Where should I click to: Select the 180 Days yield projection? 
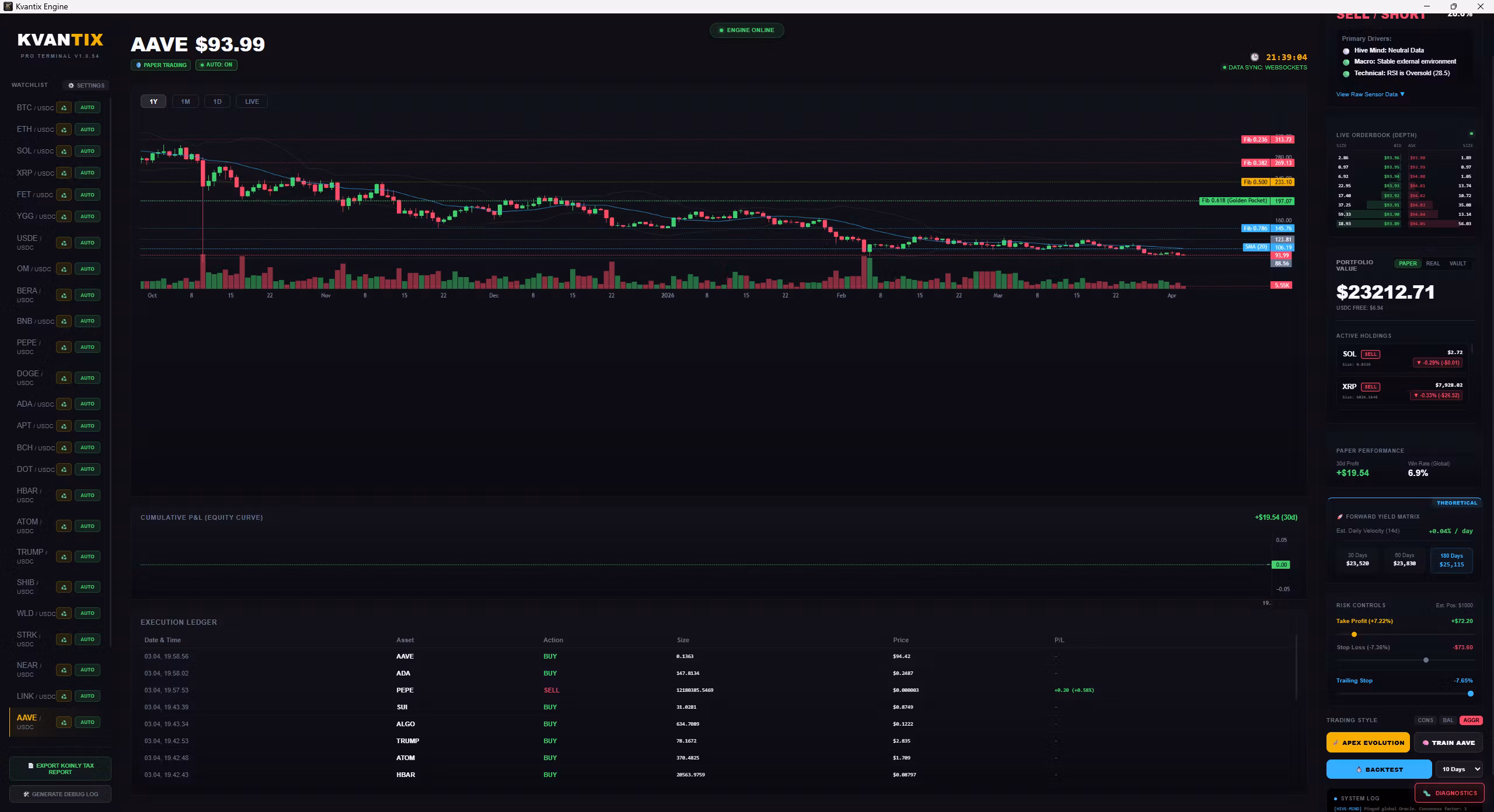pos(1451,560)
